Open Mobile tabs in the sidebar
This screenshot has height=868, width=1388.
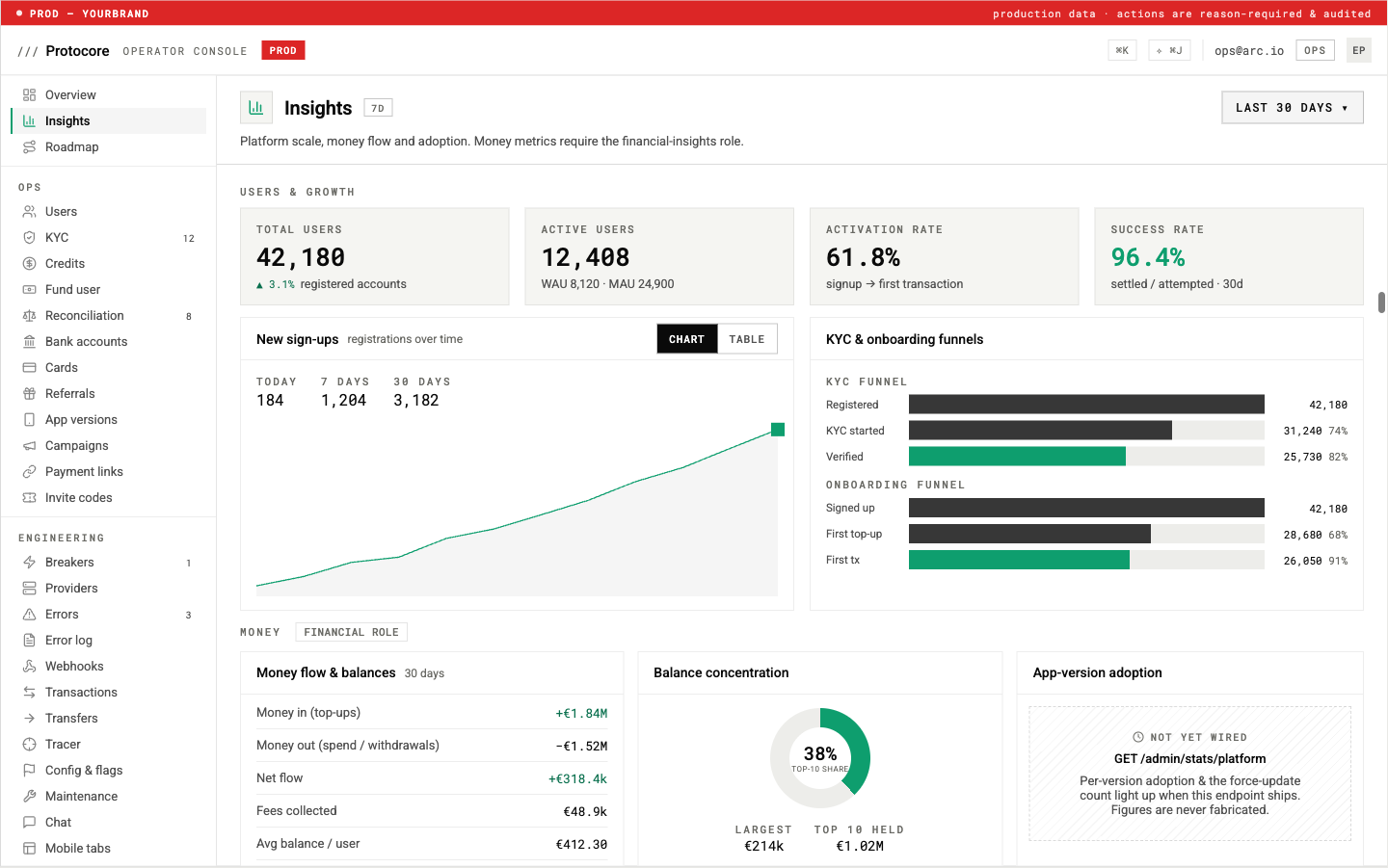tap(109, 849)
